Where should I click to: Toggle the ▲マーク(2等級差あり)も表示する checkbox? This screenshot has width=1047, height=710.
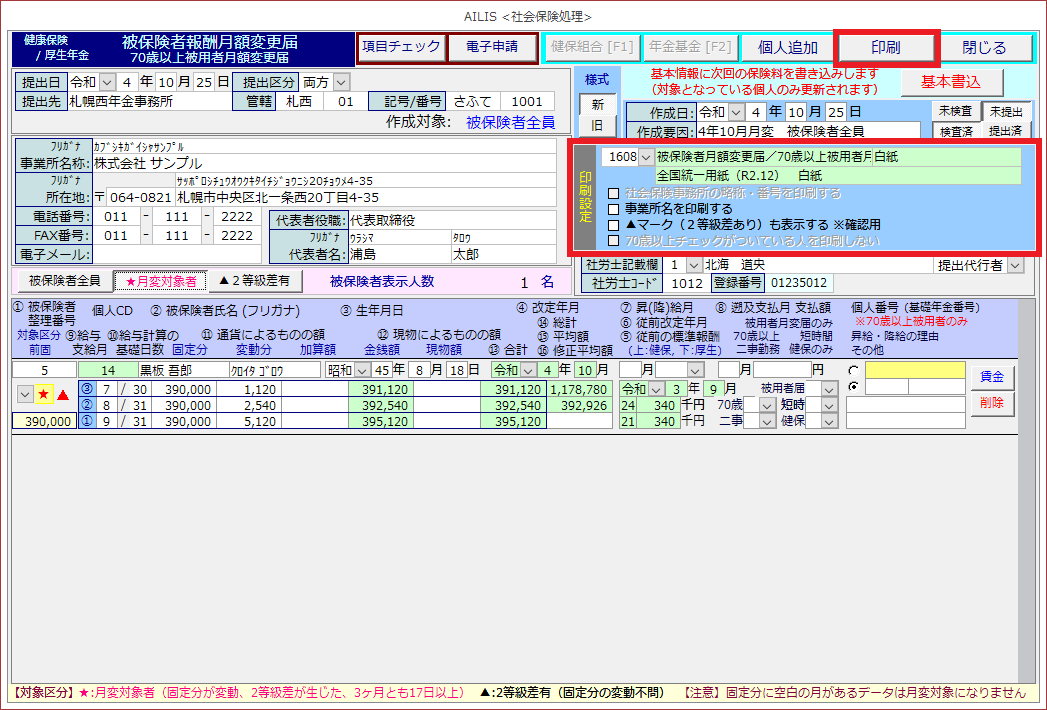tap(614, 225)
